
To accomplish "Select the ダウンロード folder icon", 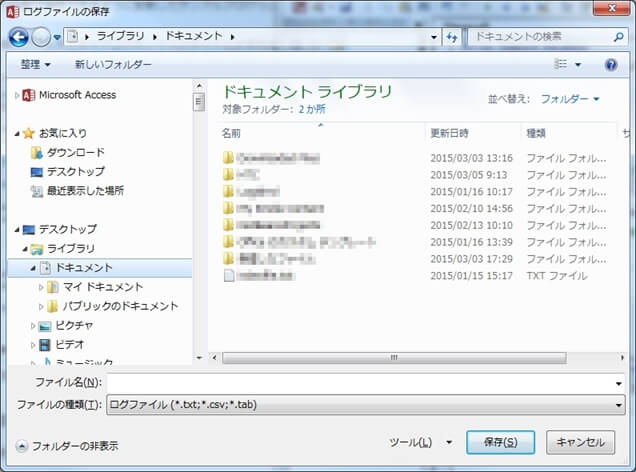I will pyautogui.click(x=37, y=152).
